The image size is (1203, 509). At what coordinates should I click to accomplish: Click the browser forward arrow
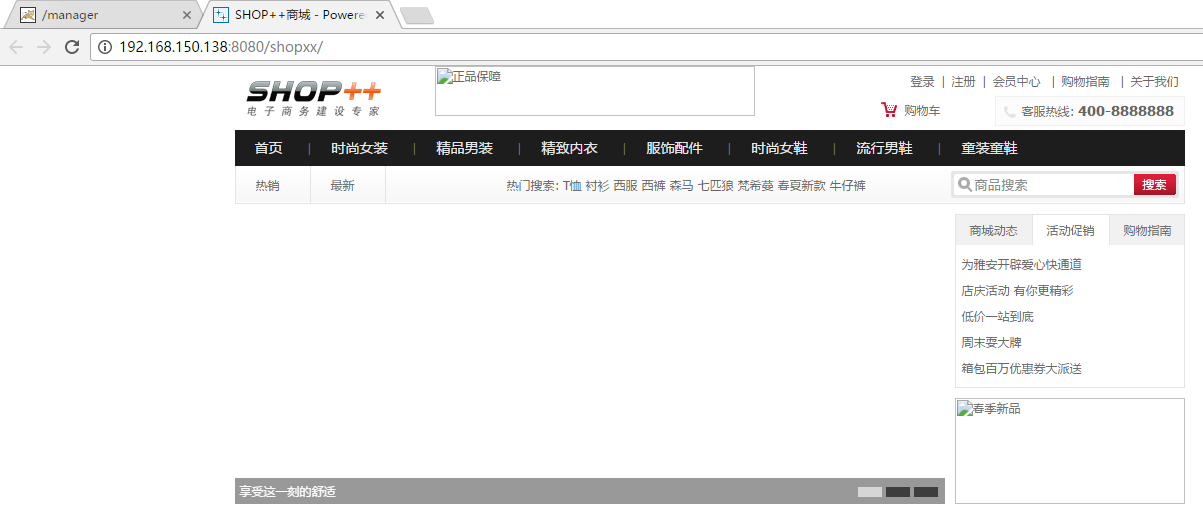(x=44, y=47)
